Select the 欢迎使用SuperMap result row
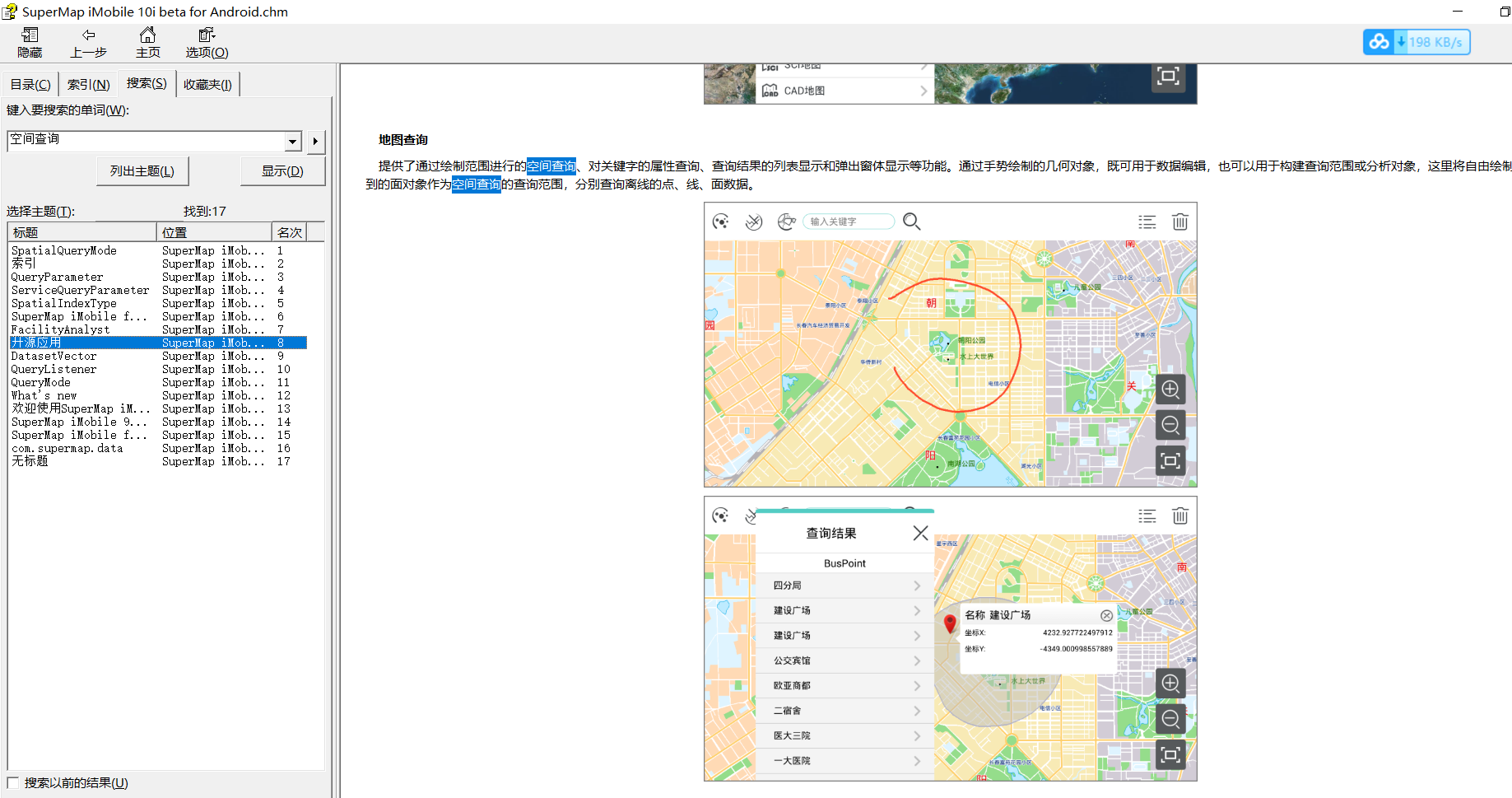1512x798 pixels. point(158,408)
